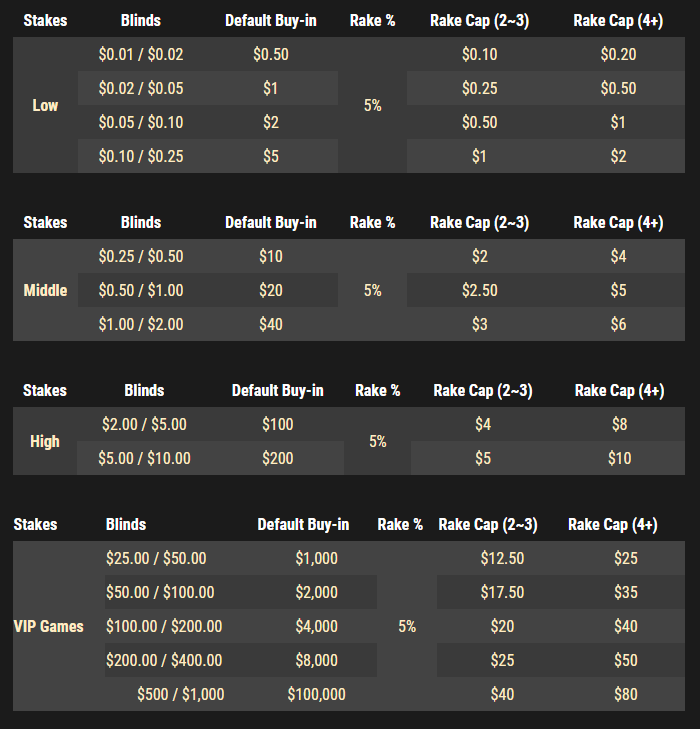700x729 pixels.
Task: Click the $100 default buy-in cell
Action: click(x=277, y=424)
